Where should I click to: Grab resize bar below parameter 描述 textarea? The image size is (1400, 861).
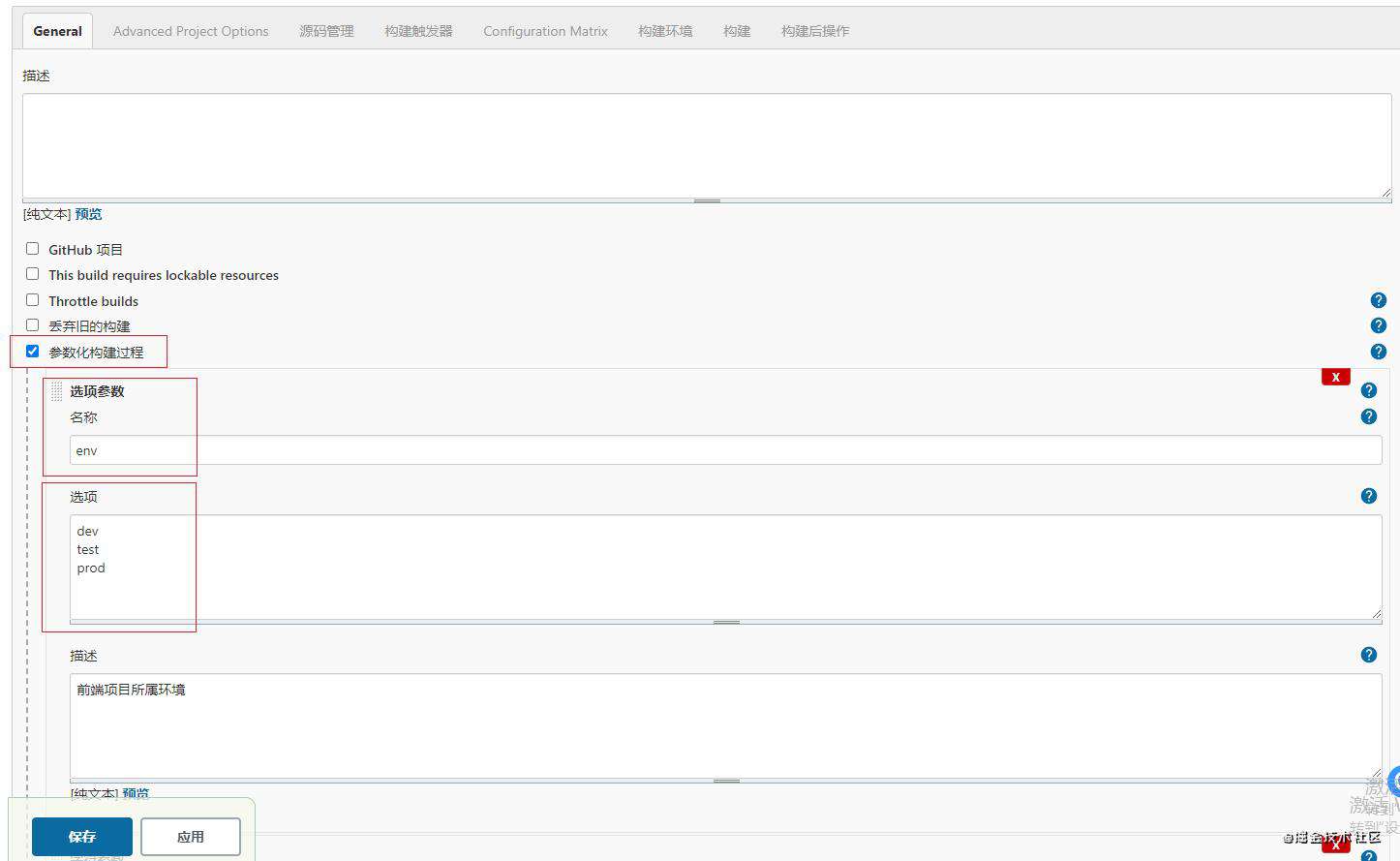point(726,781)
